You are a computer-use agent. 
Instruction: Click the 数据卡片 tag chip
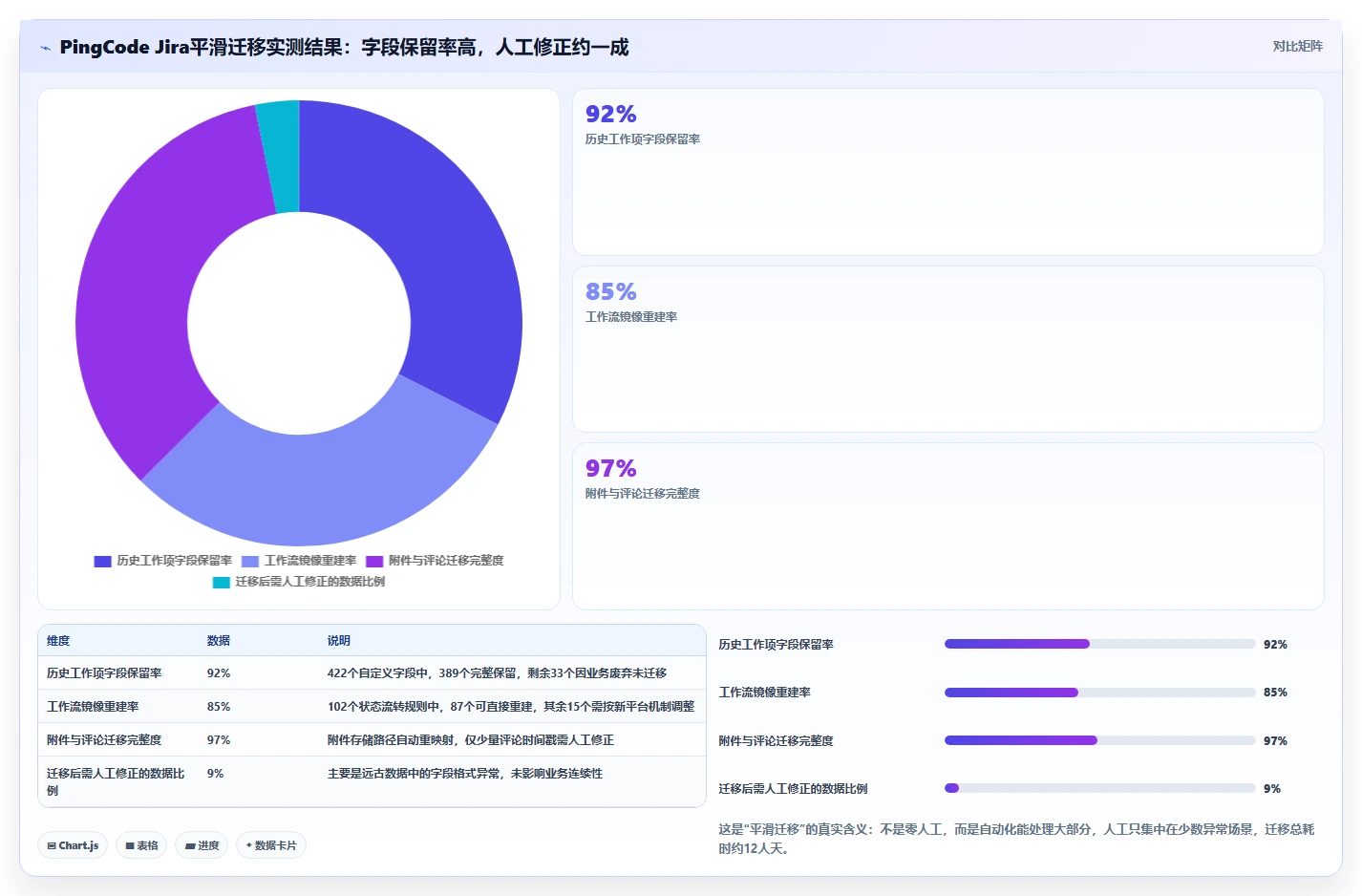271,845
